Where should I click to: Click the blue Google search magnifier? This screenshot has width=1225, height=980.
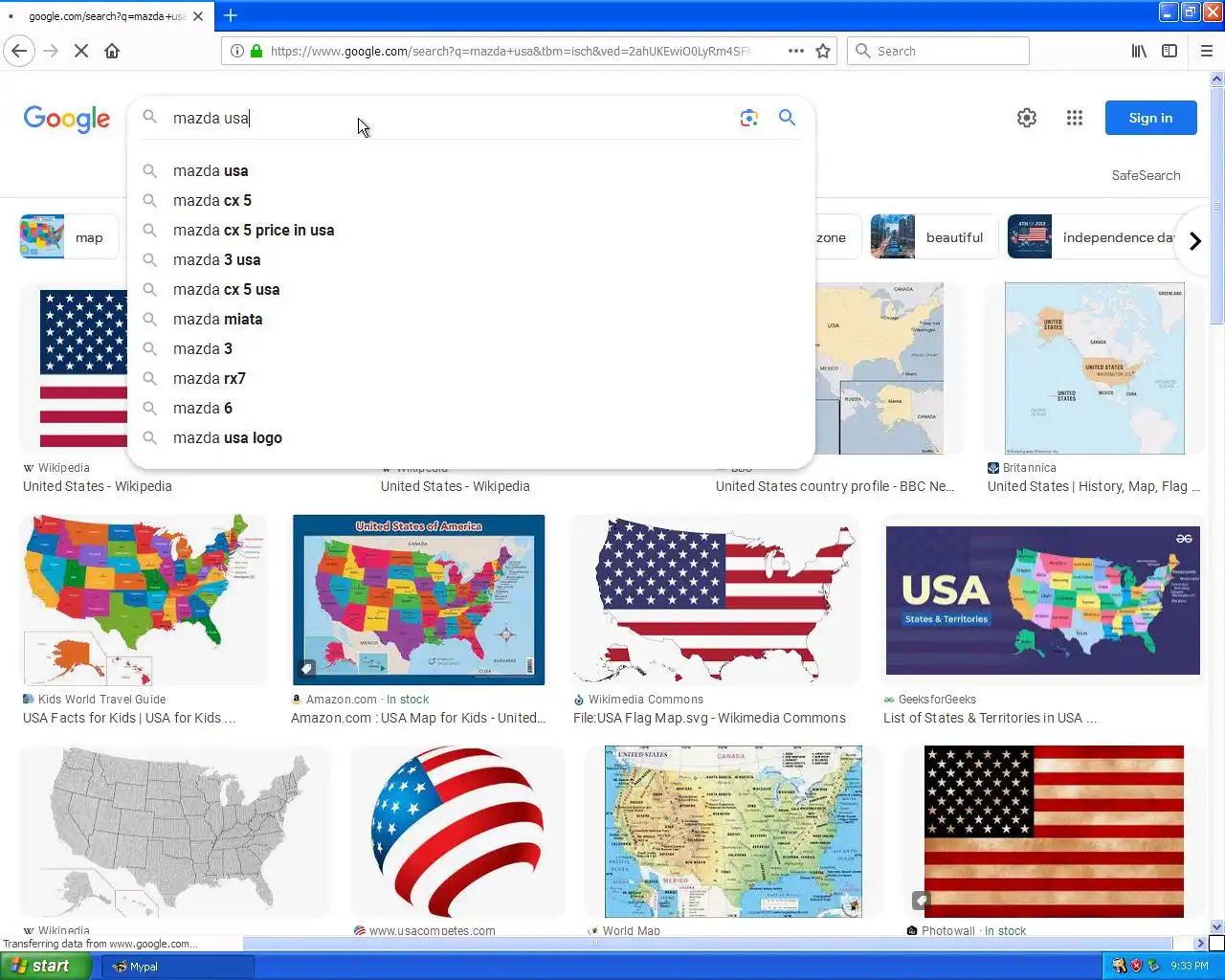coord(787,118)
